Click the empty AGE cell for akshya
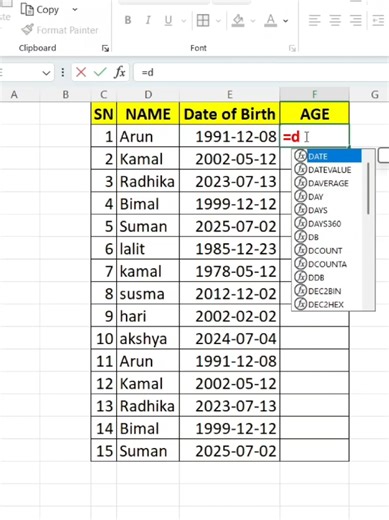 coord(315,339)
